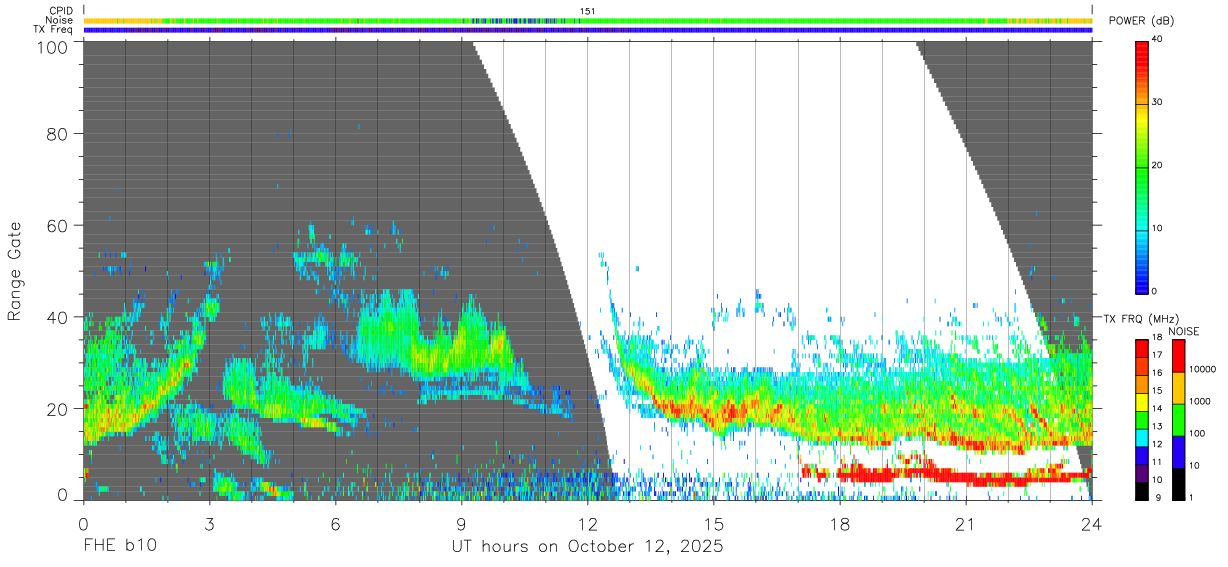Click the 1 tick on the noise legend
Image resolution: width=1228 pixels, height=567 pixels.
point(1190,498)
